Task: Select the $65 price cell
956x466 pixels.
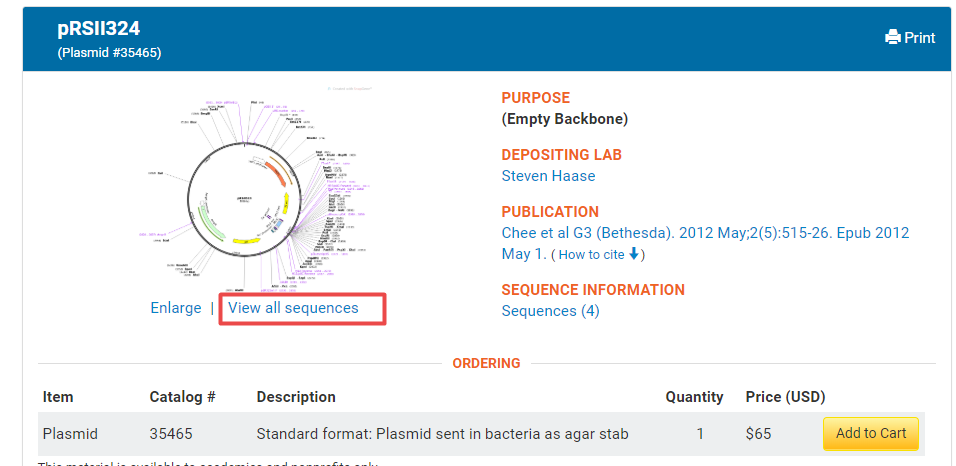Action: [x=758, y=434]
